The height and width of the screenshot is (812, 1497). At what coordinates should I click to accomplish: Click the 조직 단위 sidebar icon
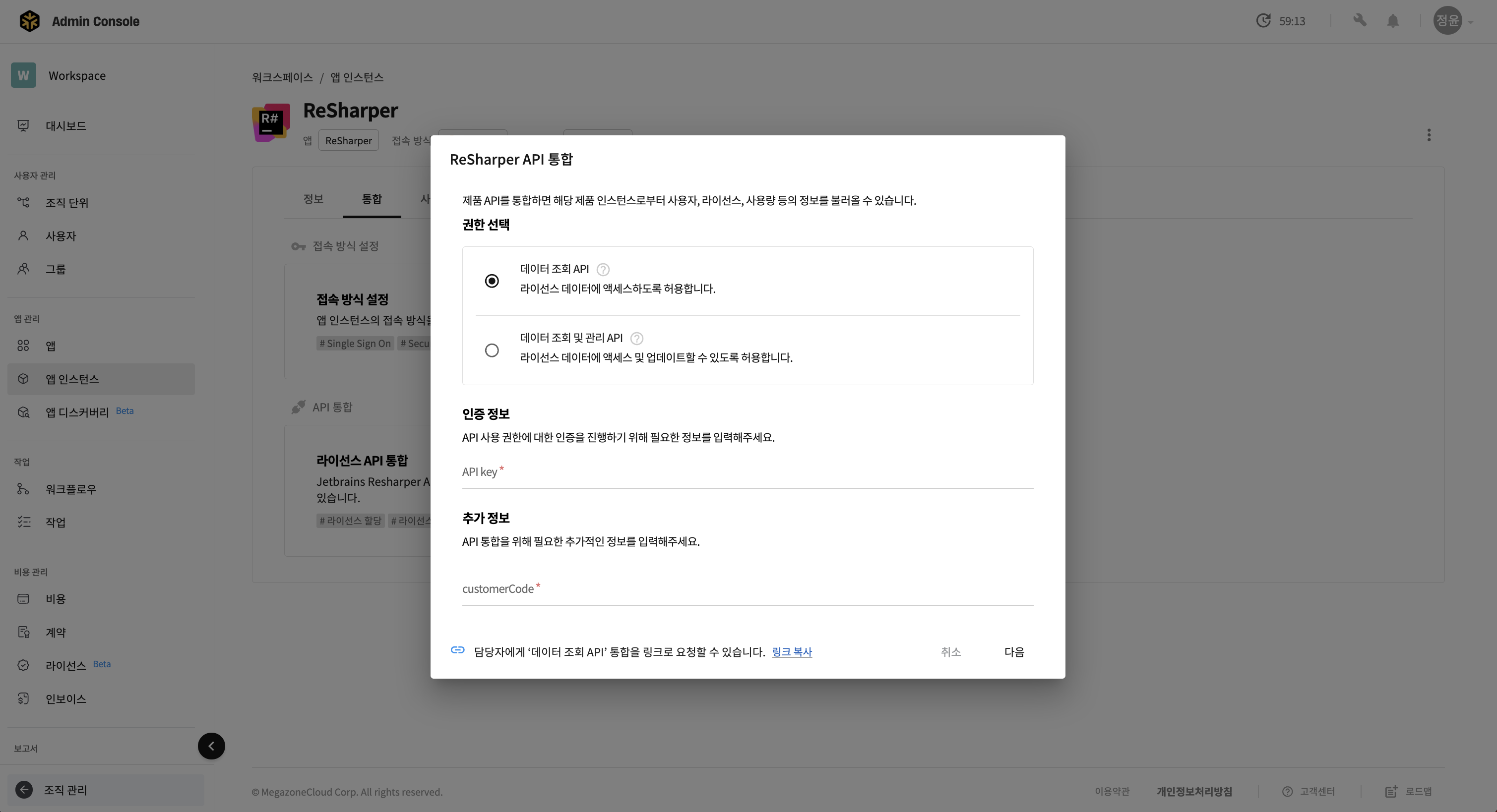pyautogui.click(x=23, y=202)
